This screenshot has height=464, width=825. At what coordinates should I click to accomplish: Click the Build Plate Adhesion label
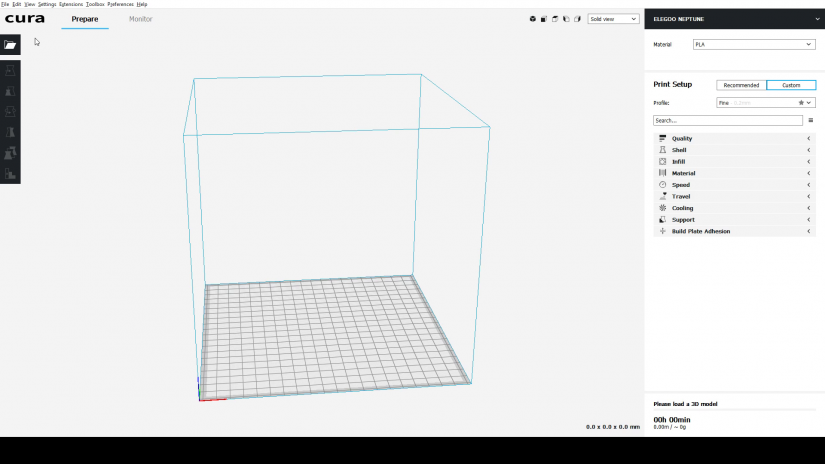click(701, 231)
